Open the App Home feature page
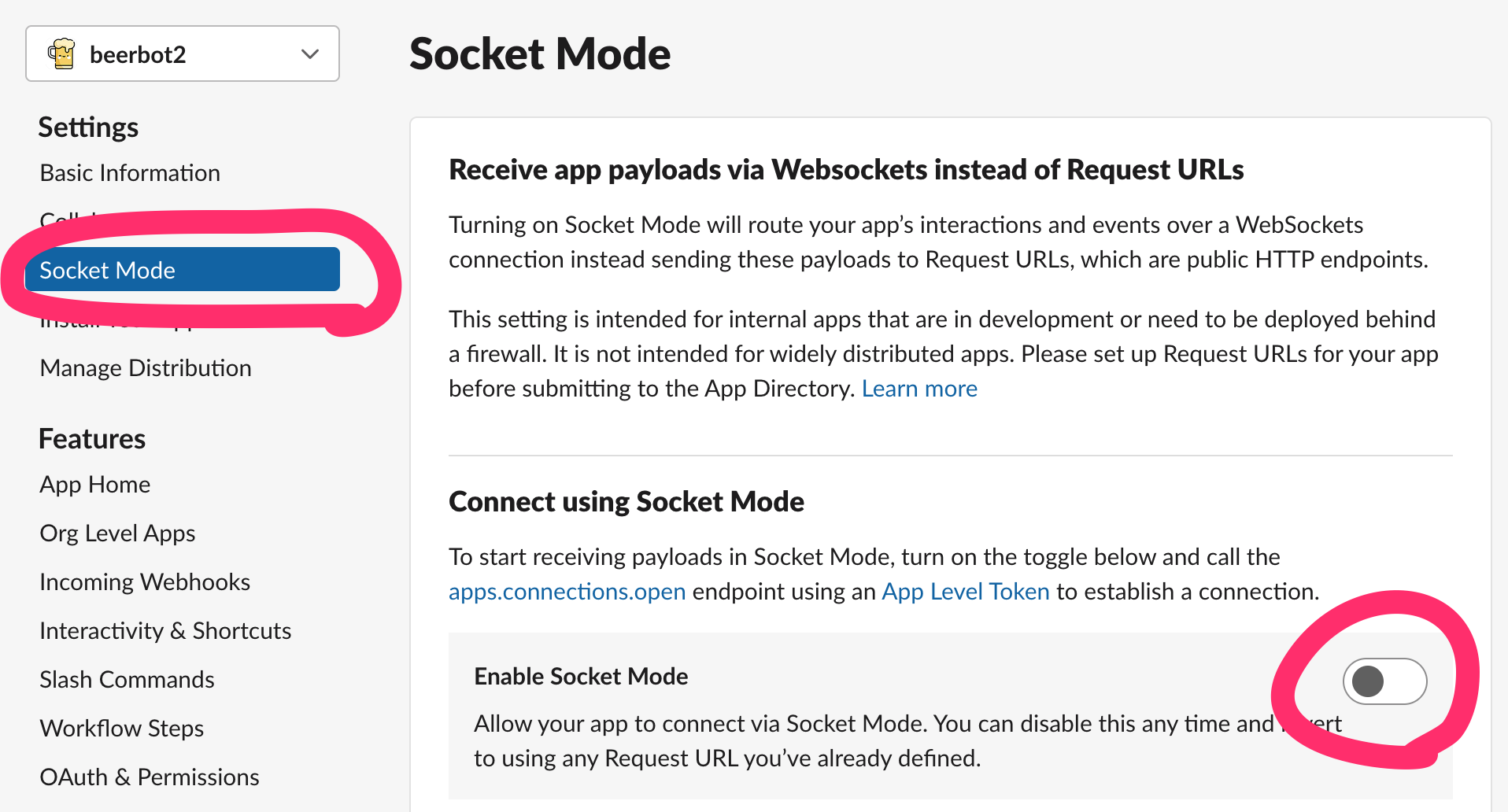 pyautogui.click(x=95, y=485)
